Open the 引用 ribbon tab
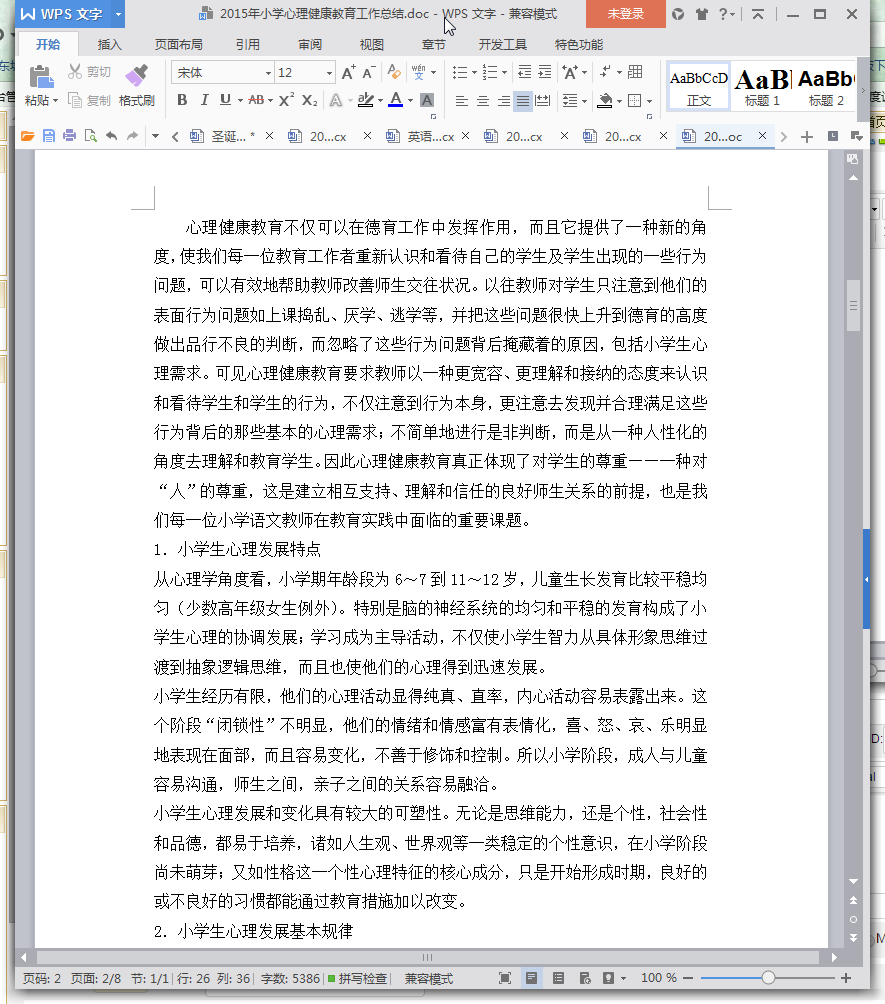Viewport: 885px width, 1004px height. (248, 44)
